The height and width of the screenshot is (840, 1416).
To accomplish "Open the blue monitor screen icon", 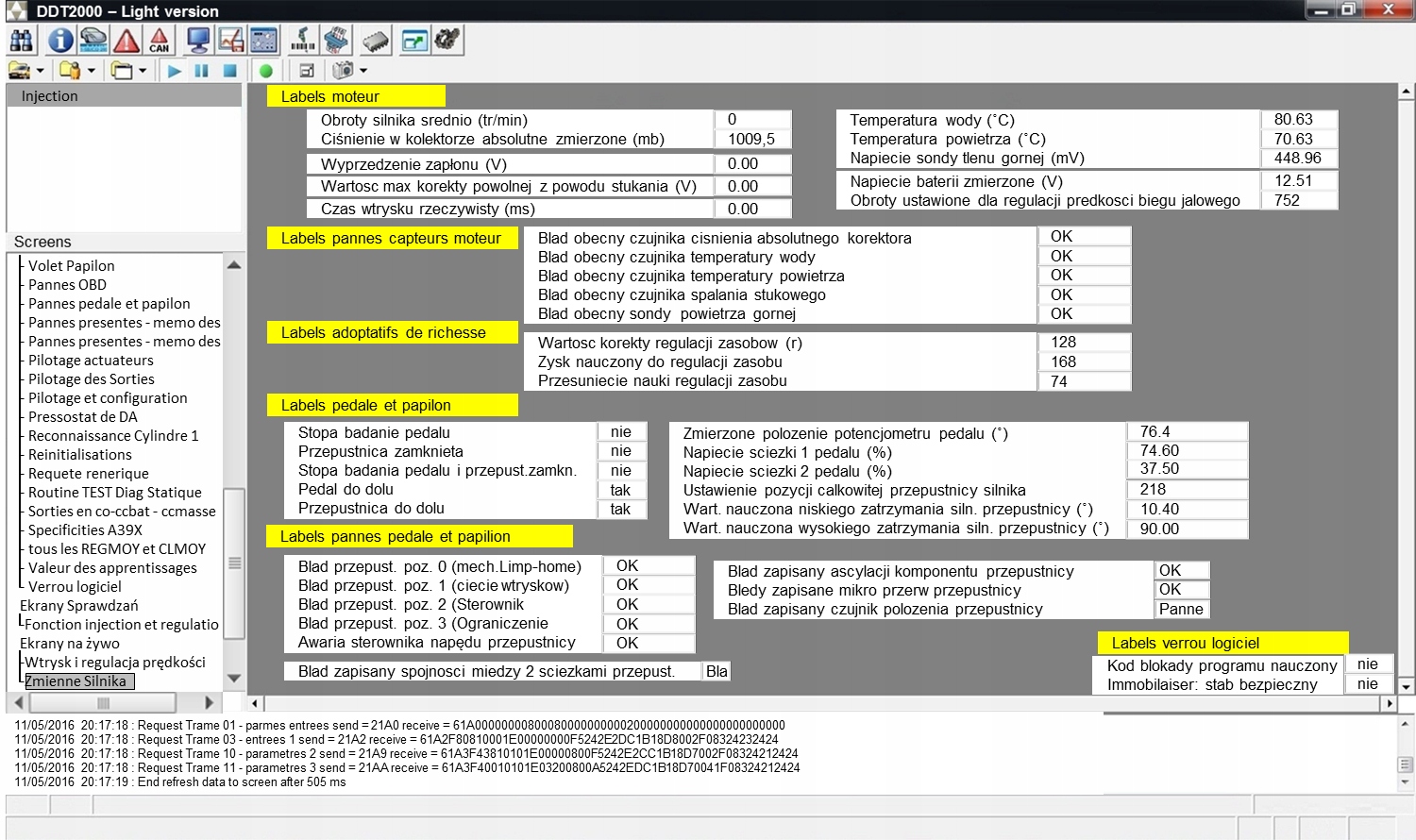I will point(198,41).
